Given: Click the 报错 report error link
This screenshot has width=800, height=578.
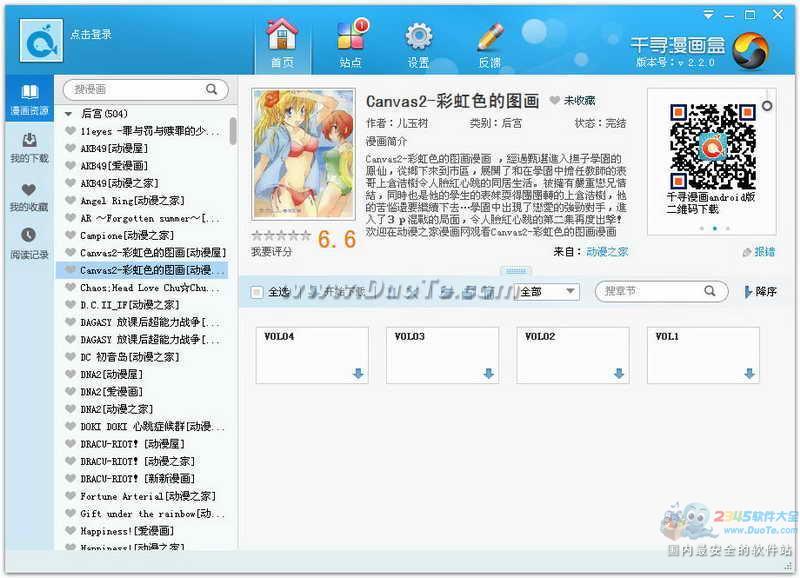Looking at the screenshot, I should coord(759,252).
